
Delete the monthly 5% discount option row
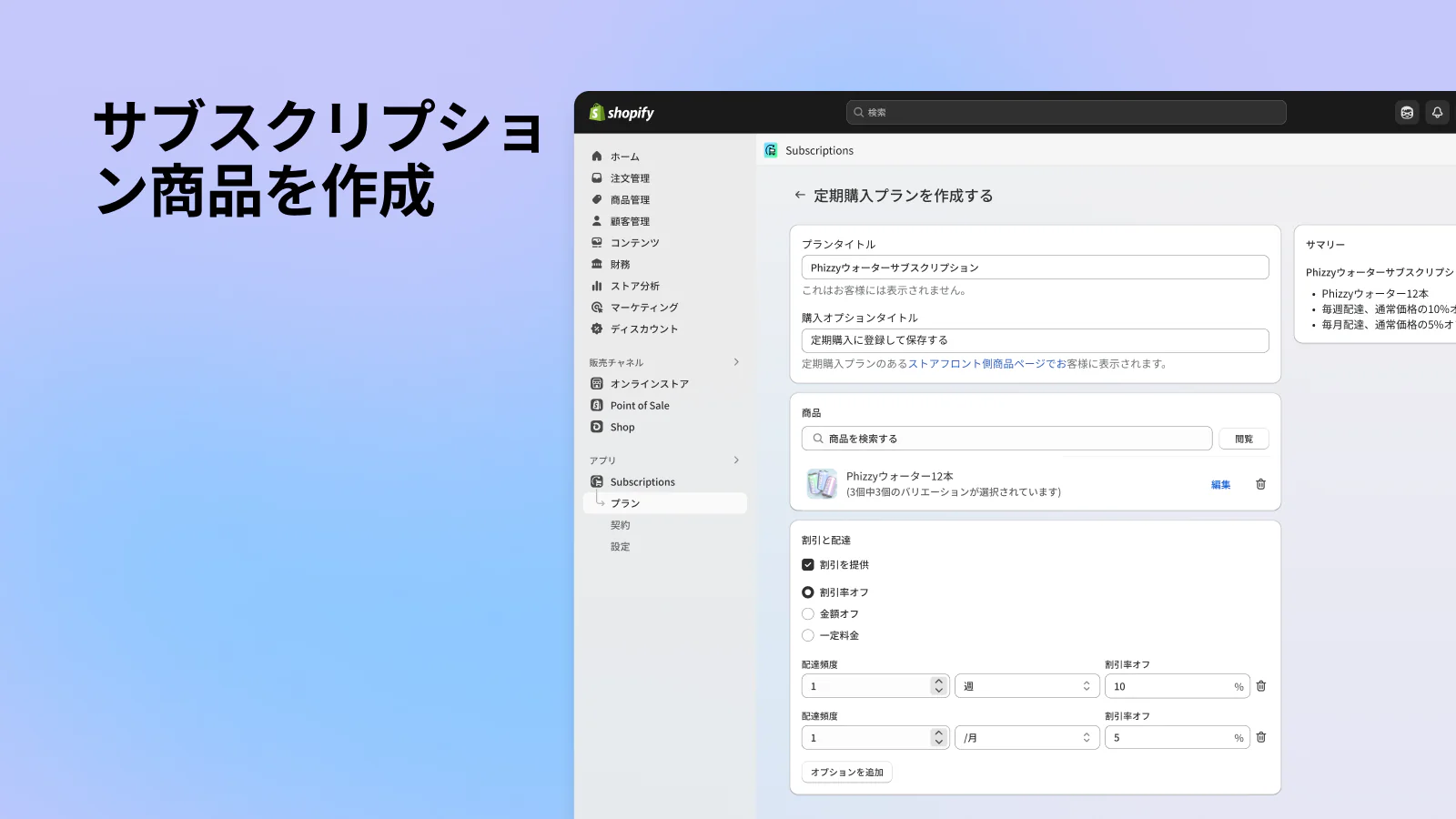1261,737
